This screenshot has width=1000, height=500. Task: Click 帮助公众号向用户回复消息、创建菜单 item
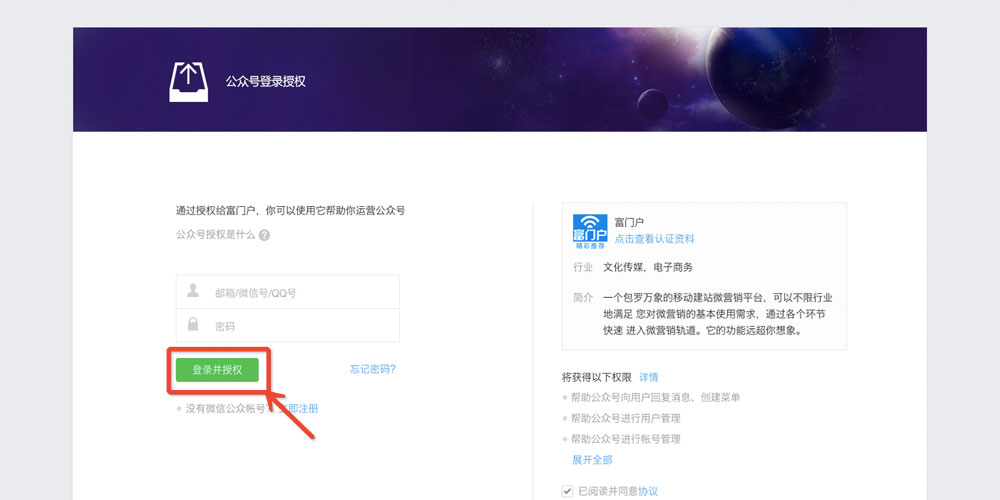coord(656,397)
